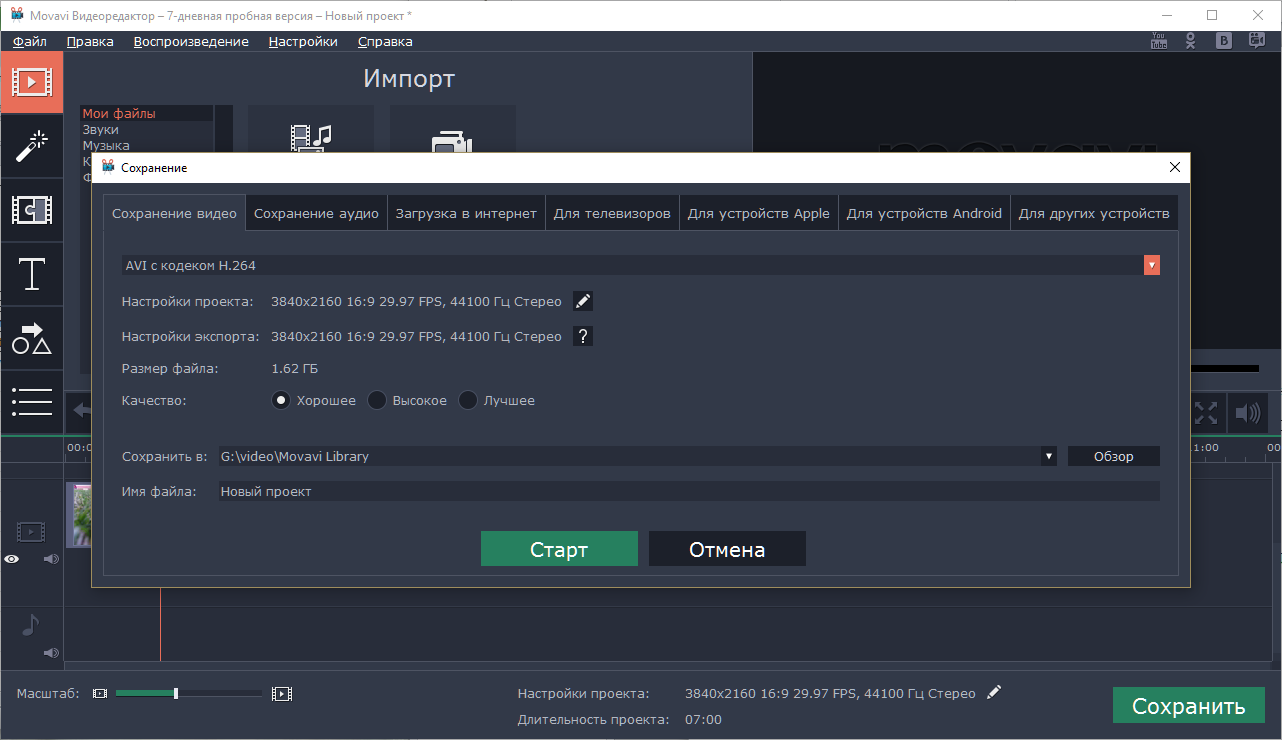Open the Воспроизведение menu
Viewport: 1282px width, 740px height.
coord(191,41)
